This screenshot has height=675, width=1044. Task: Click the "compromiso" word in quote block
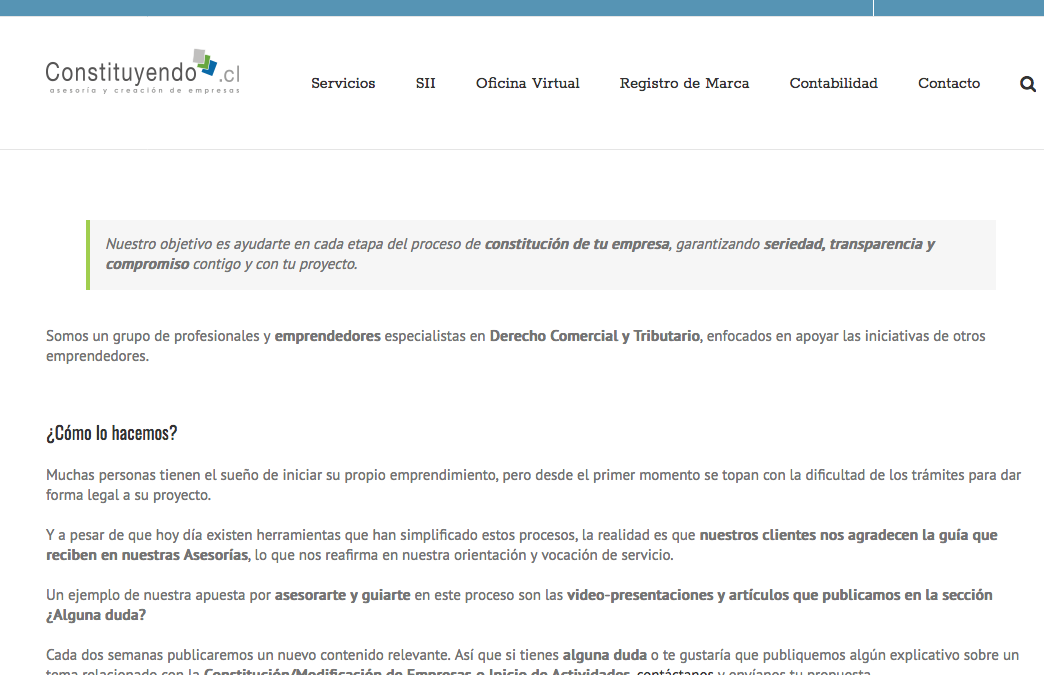click(x=148, y=264)
